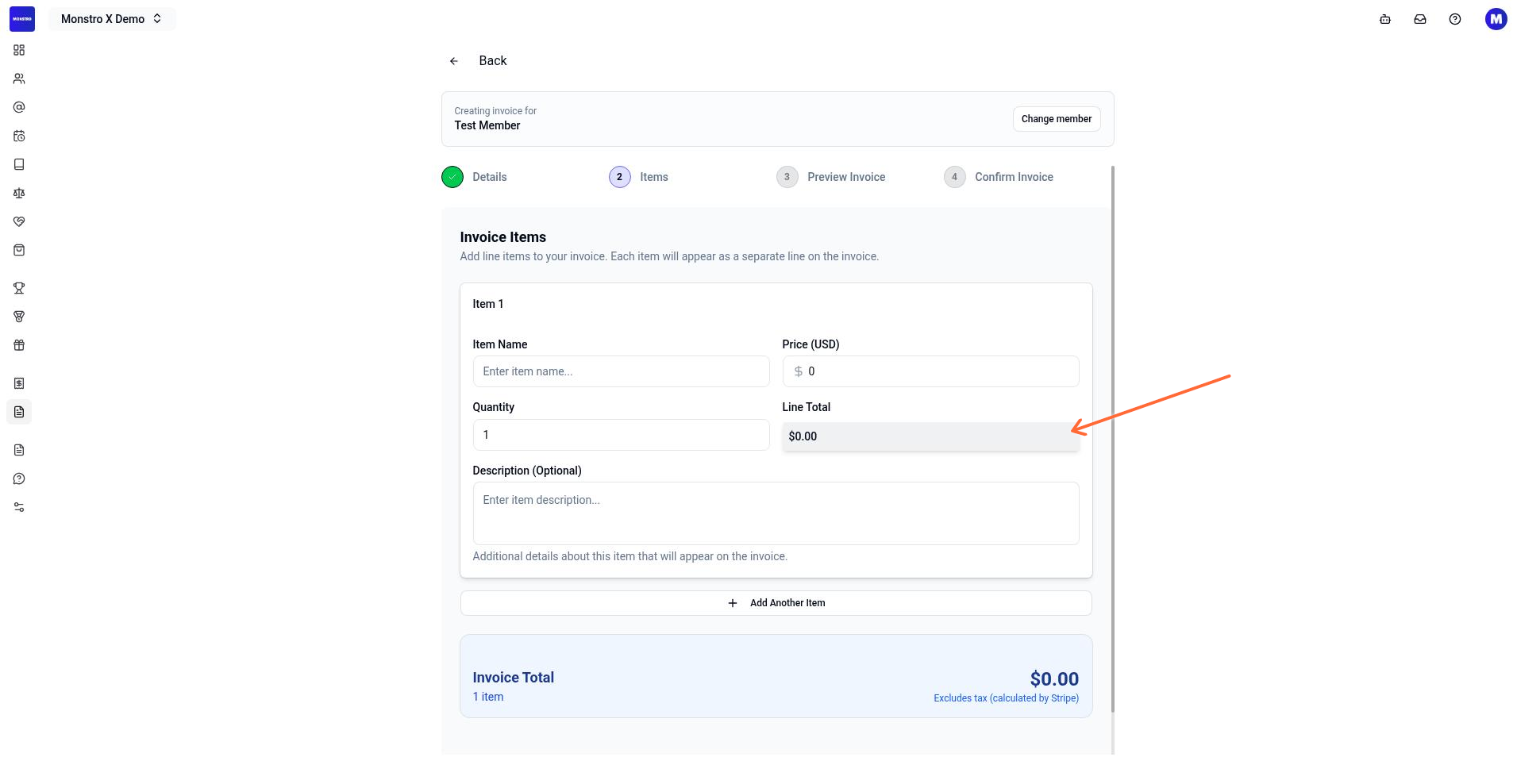Open the M user avatar menu
The image size is (1517, 784).
tap(1496, 19)
